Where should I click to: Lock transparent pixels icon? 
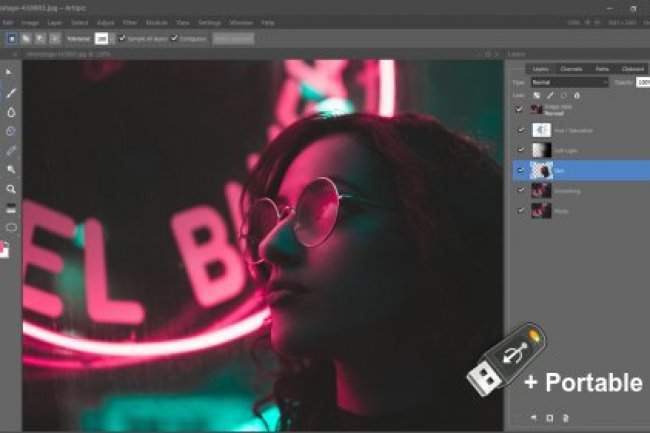pos(536,96)
